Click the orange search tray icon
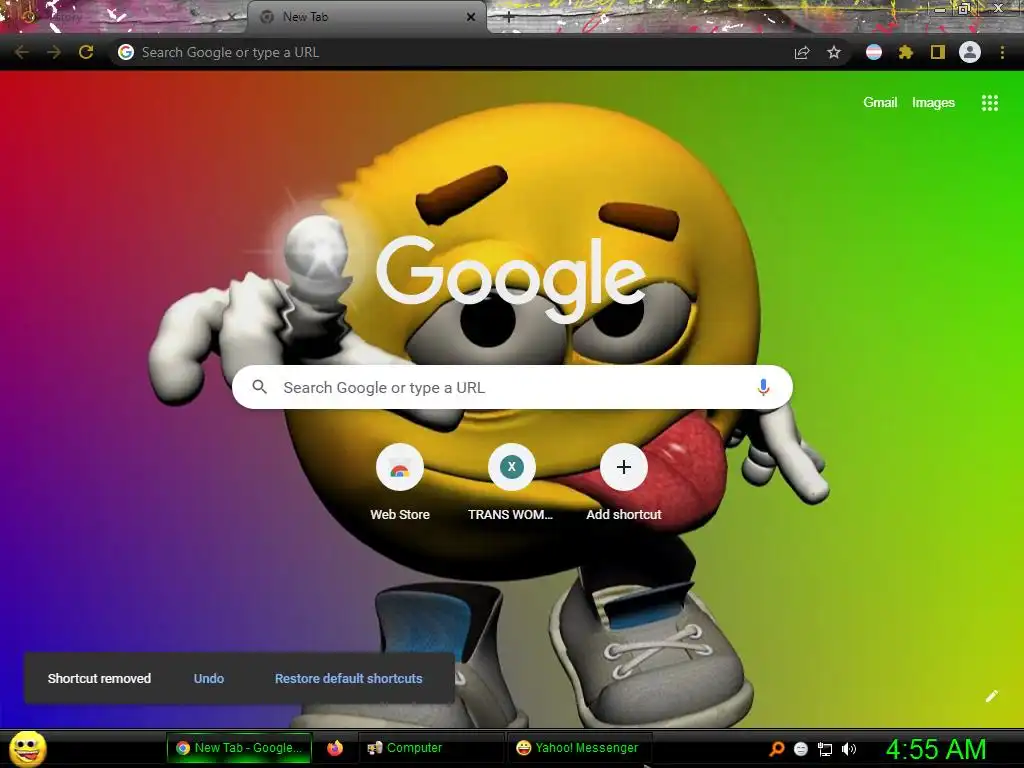1024x768 pixels. (x=777, y=749)
